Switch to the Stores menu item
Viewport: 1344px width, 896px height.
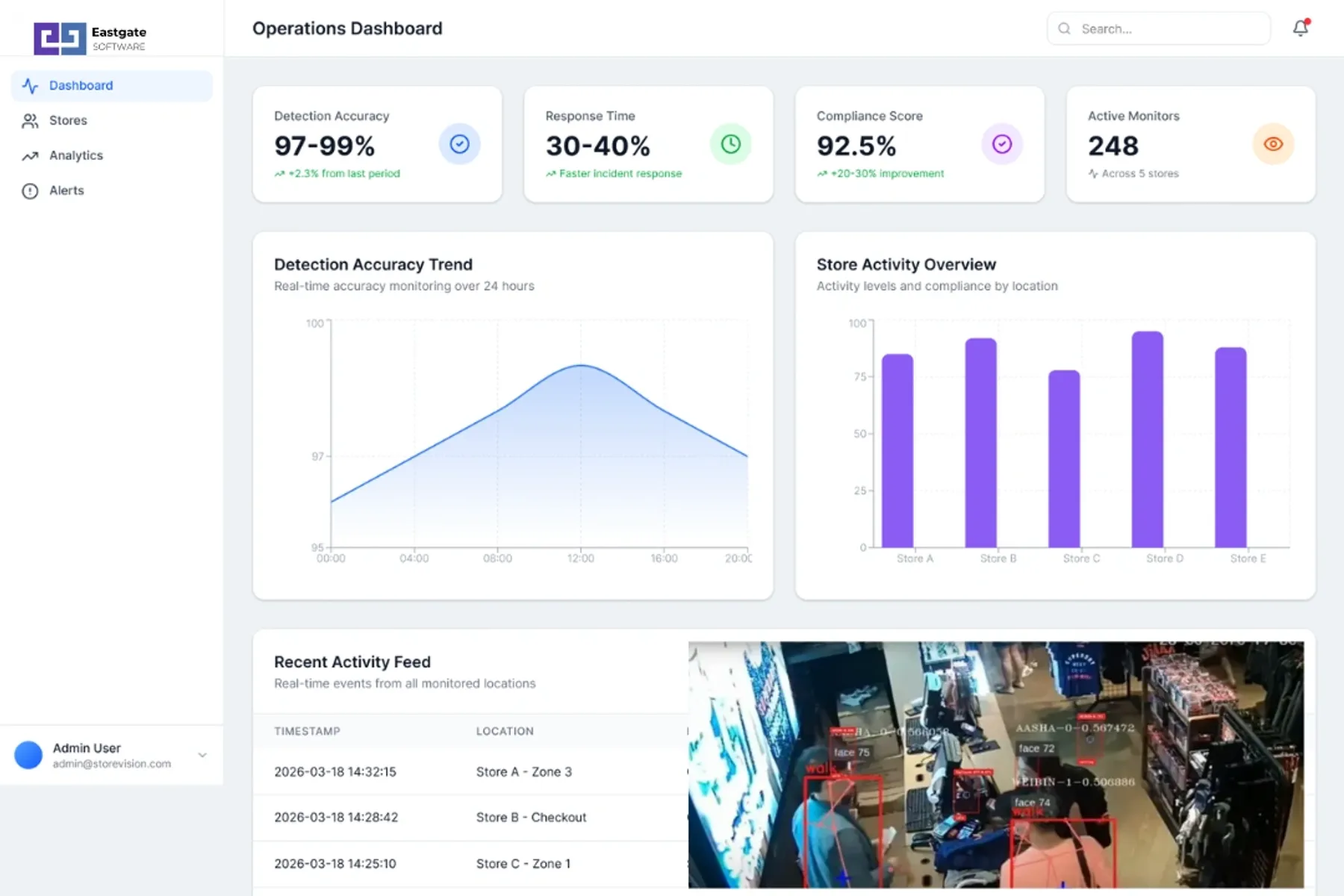point(68,120)
